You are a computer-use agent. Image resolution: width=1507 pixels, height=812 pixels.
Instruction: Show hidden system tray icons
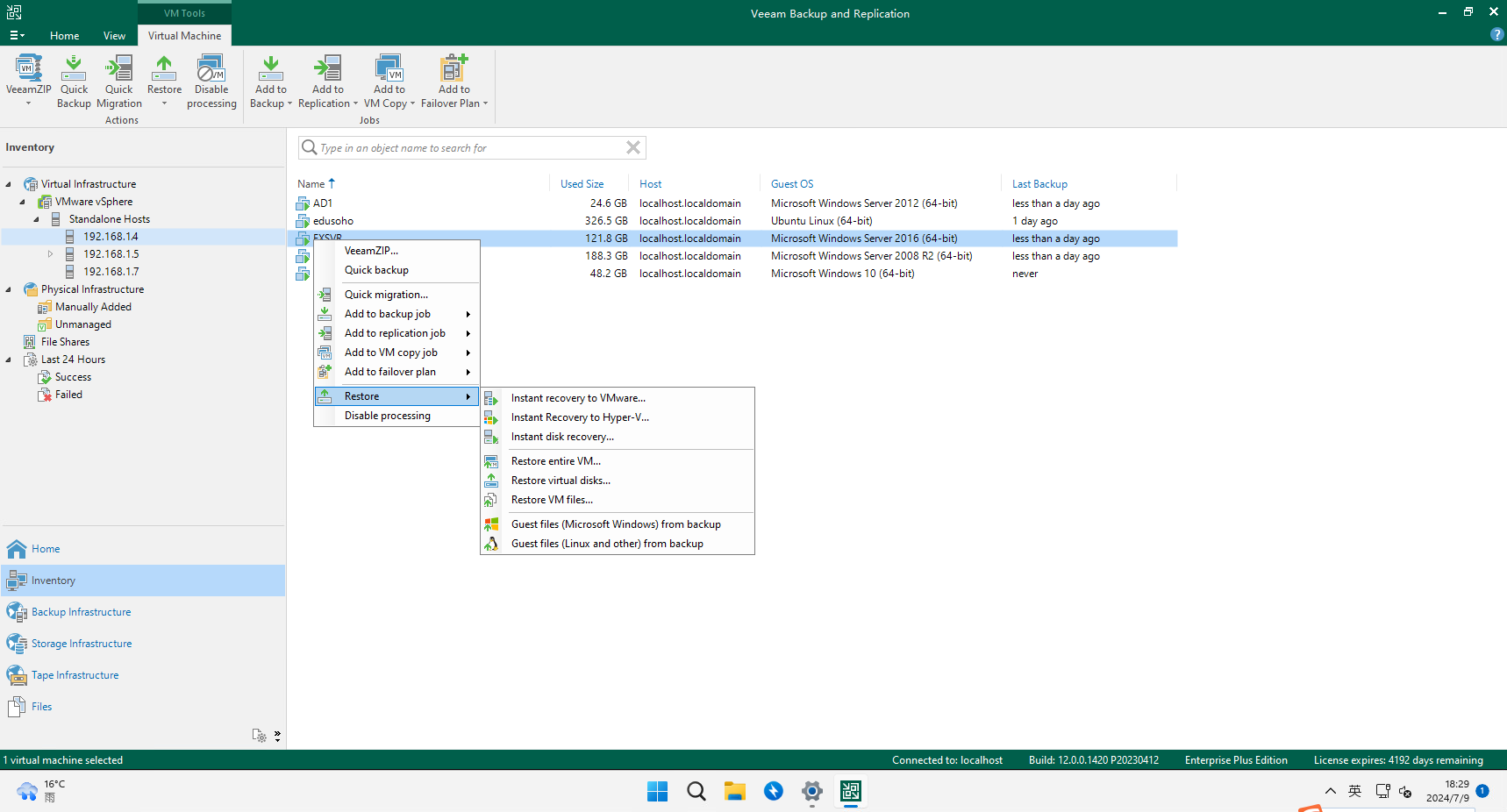(1330, 791)
